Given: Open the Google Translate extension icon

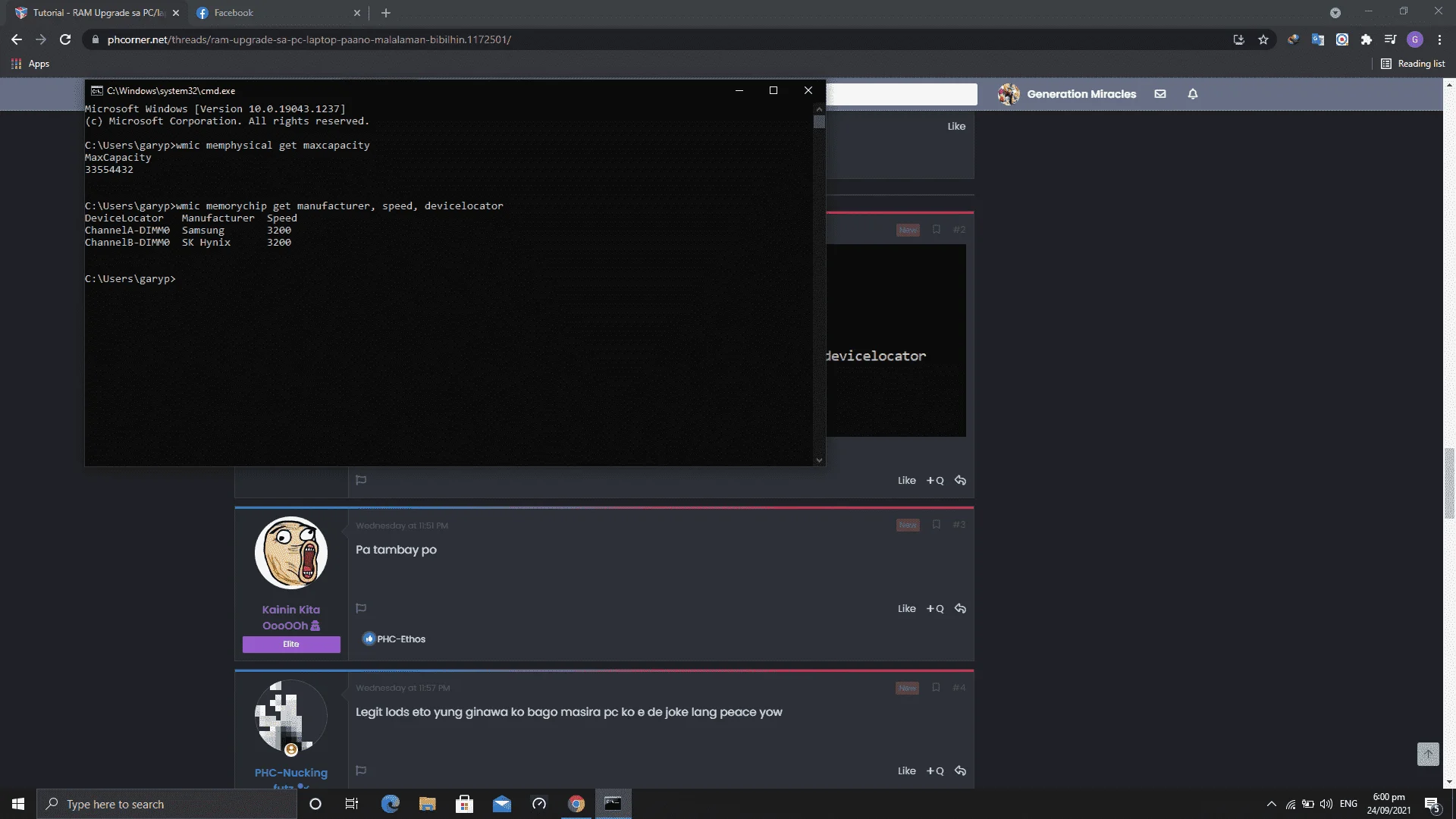Looking at the screenshot, I should point(1318,39).
